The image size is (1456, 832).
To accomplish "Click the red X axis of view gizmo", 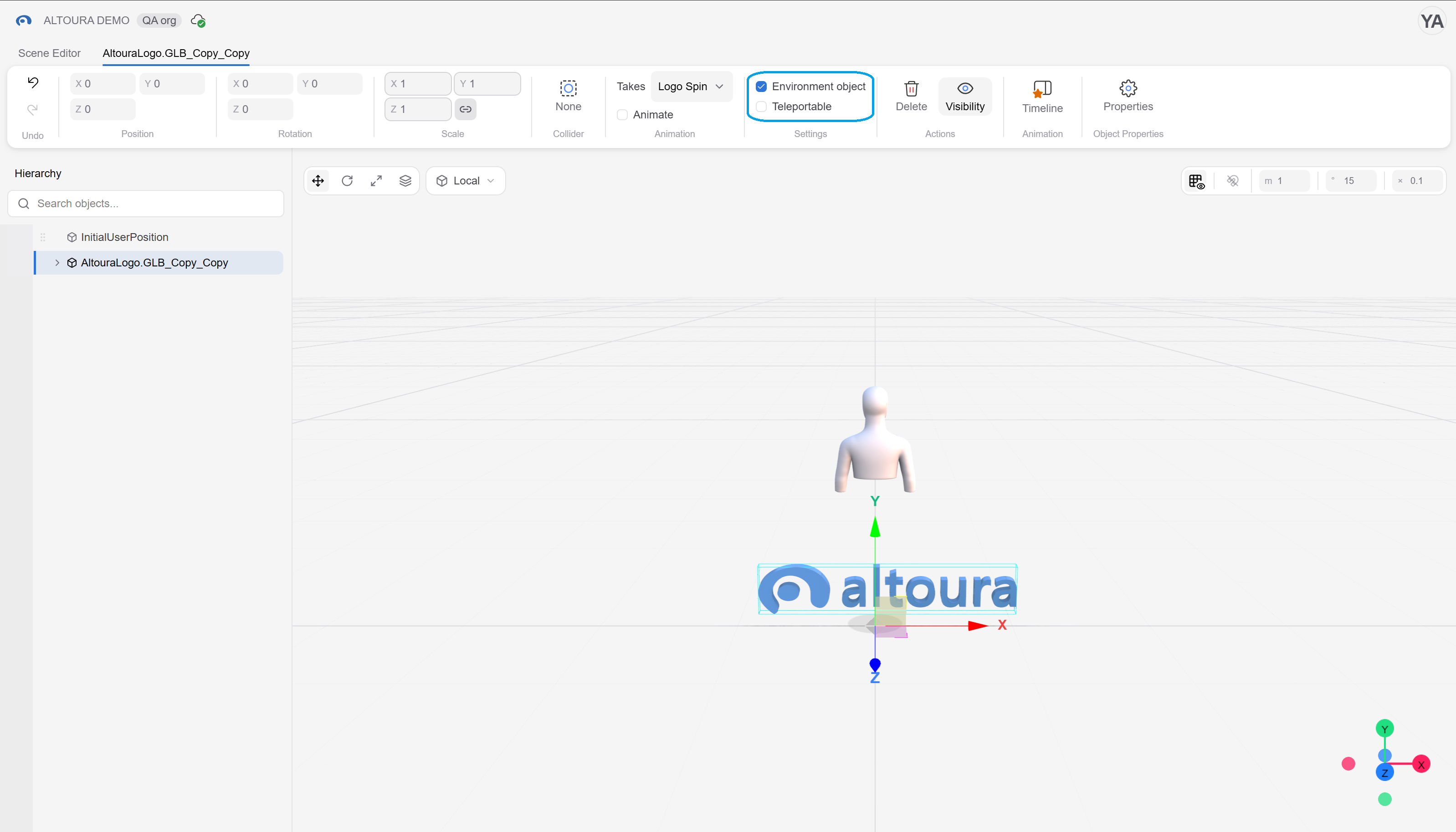I will click(x=1421, y=765).
